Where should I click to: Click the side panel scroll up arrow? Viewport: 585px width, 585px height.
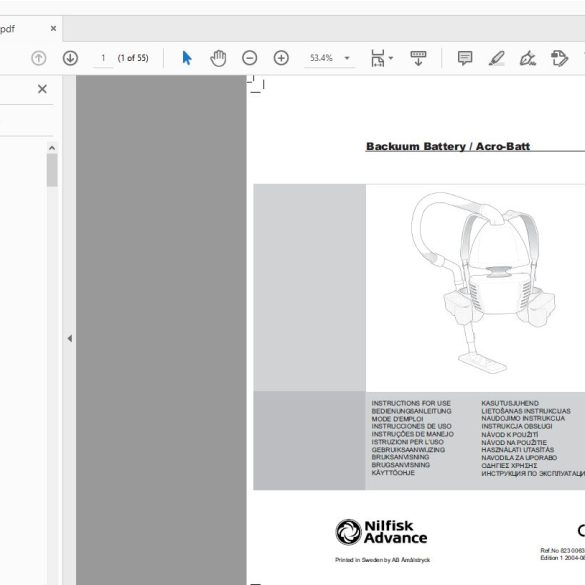[52, 148]
